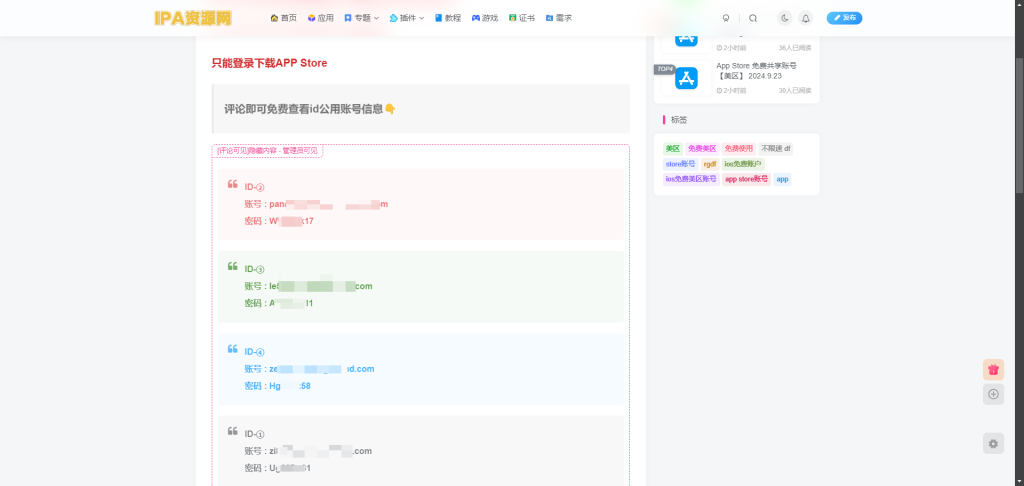
Task: Open the 应用 apps menu item
Action: click(321, 18)
